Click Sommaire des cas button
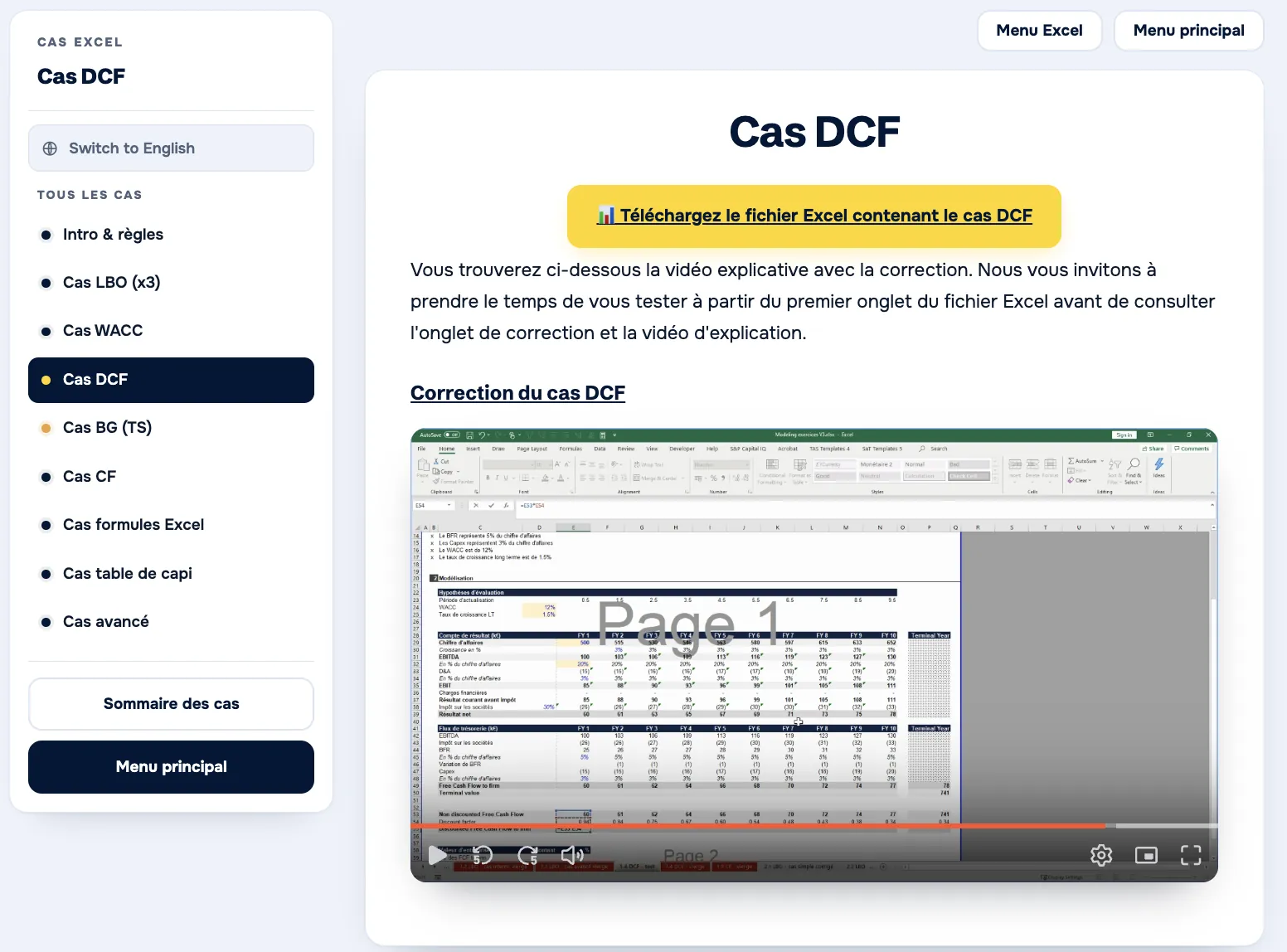The image size is (1287, 952). [x=171, y=704]
